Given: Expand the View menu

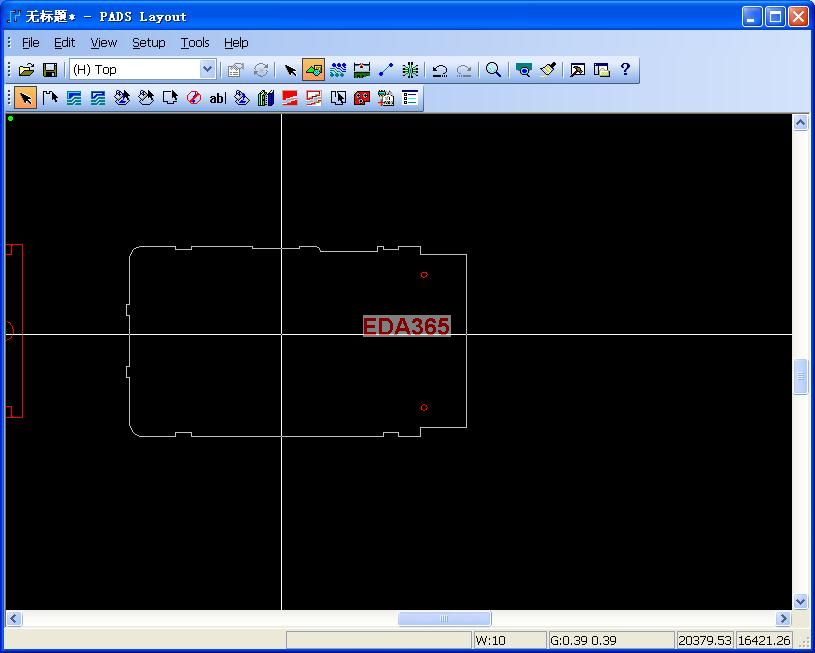Looking at the screenshot, I should [103, 43].
